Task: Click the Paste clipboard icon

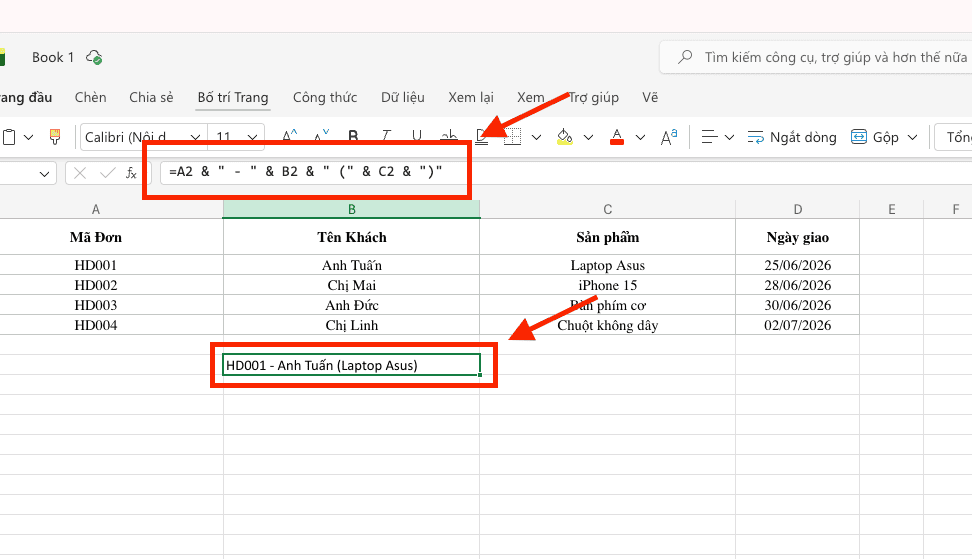Action: 9,137
